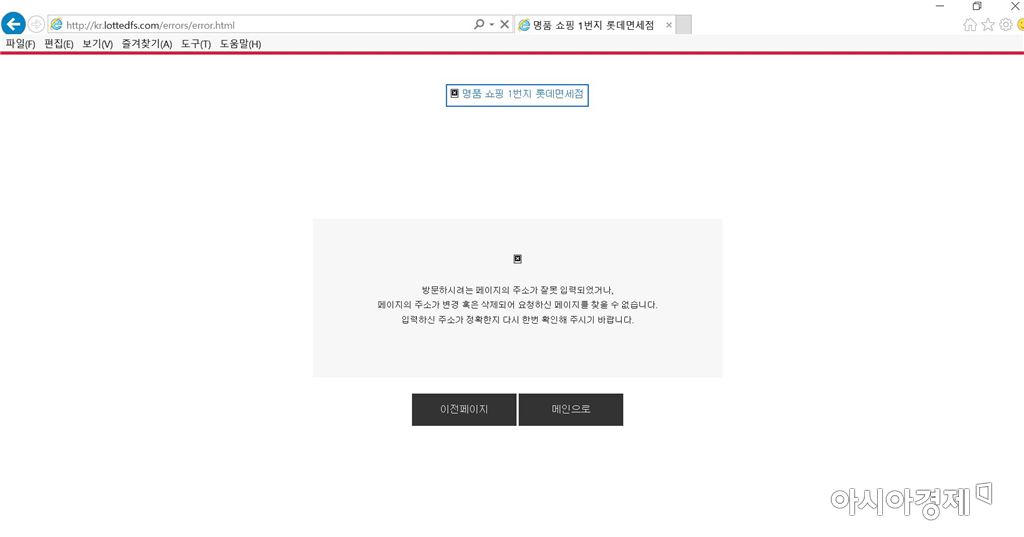The height and width of the screenshot is (537, 1024).
Task: Click the browser forward arrow button
Action: pyautogui.click(x=36, y=25)
